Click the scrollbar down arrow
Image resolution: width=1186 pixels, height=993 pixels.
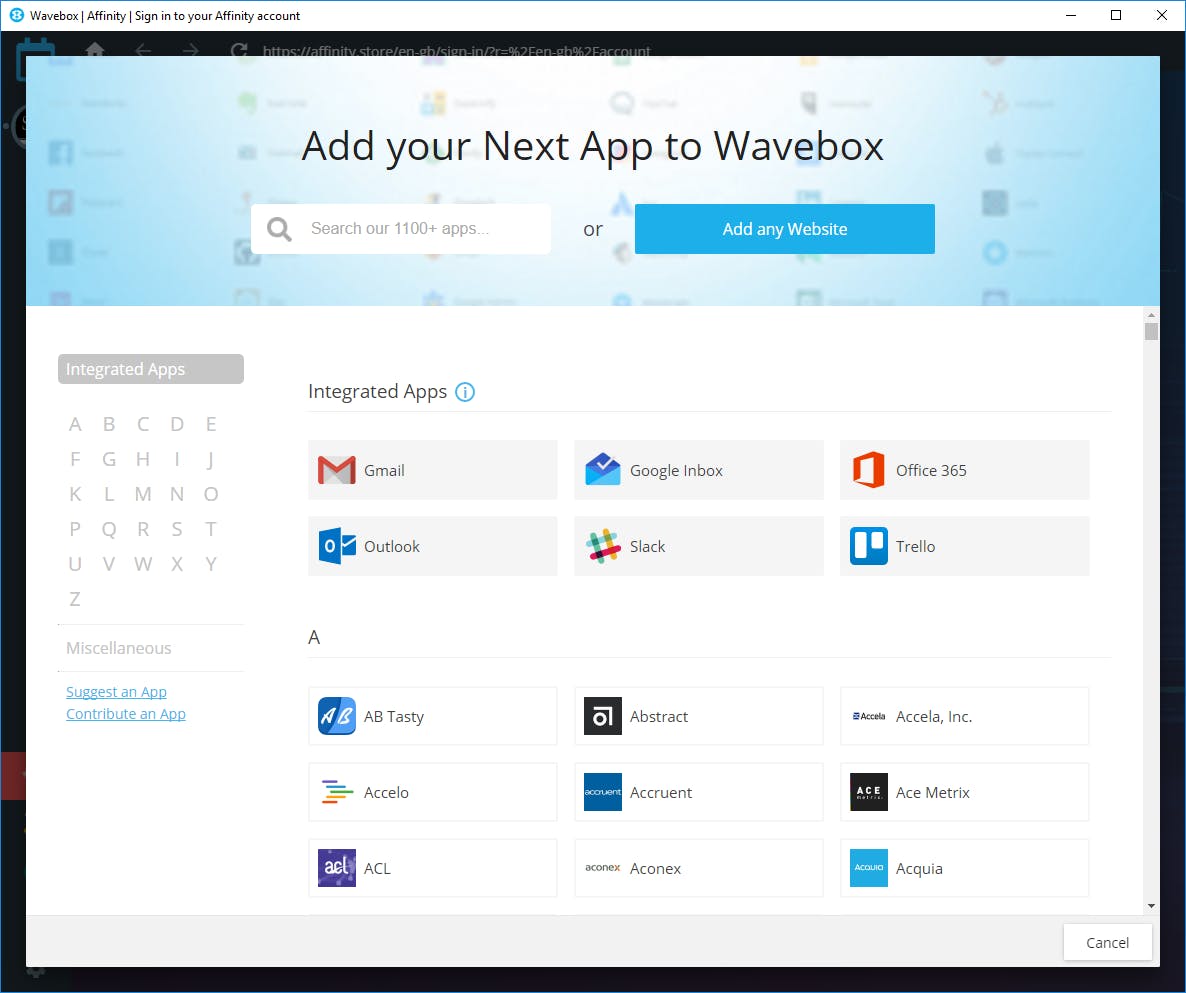click(x=1151, y=905)
